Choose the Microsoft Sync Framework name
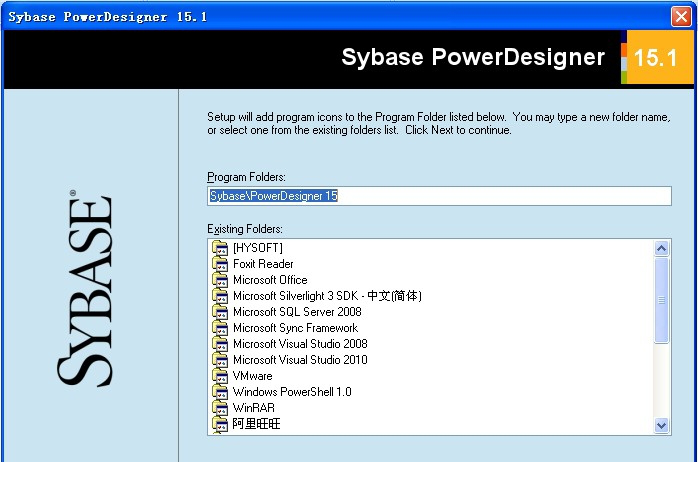Image resolution: width=698 pixels, height=480 pixels. pyautogui.click(x=295, y=328)
